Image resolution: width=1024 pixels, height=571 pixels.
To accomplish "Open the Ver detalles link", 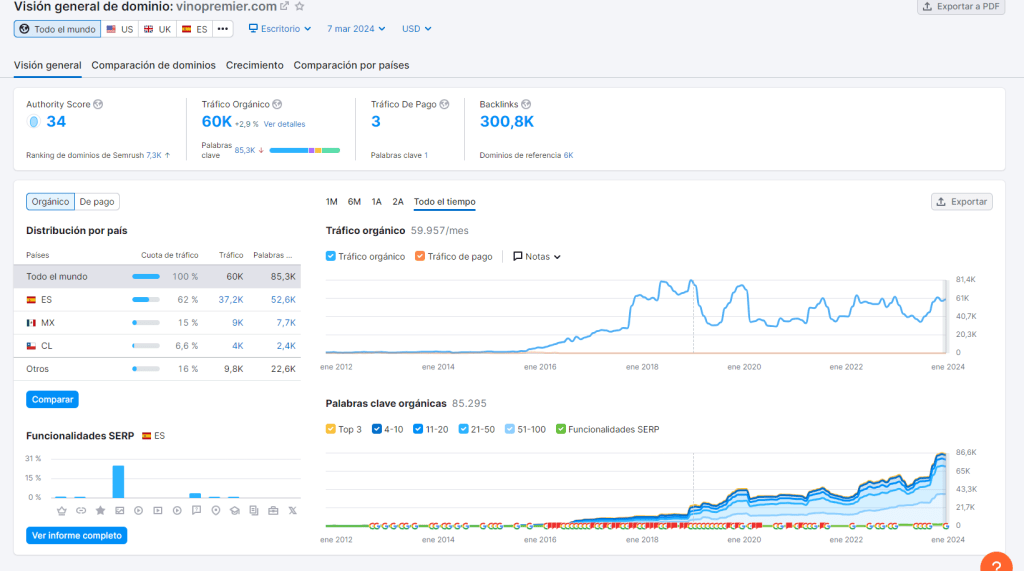I will pos(284,124).
